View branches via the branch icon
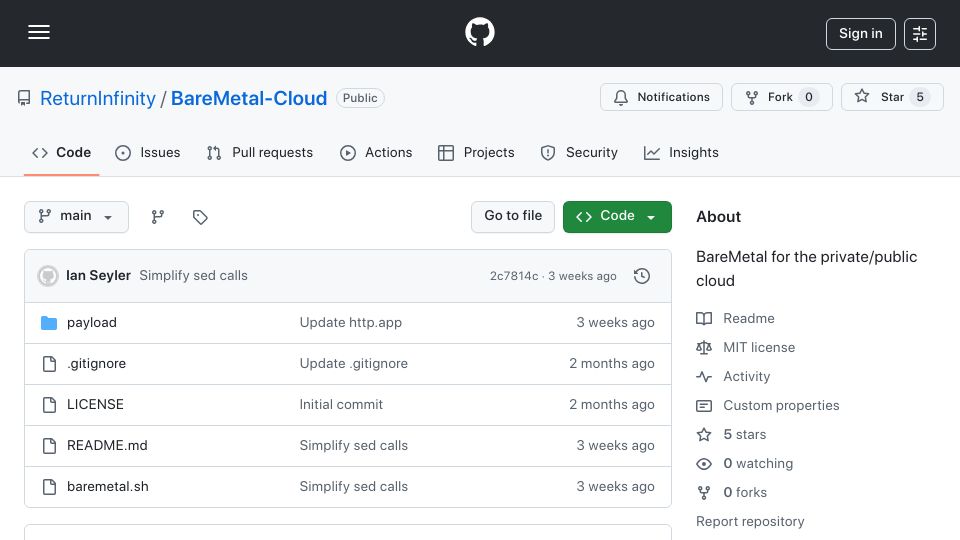 point(158,217)
